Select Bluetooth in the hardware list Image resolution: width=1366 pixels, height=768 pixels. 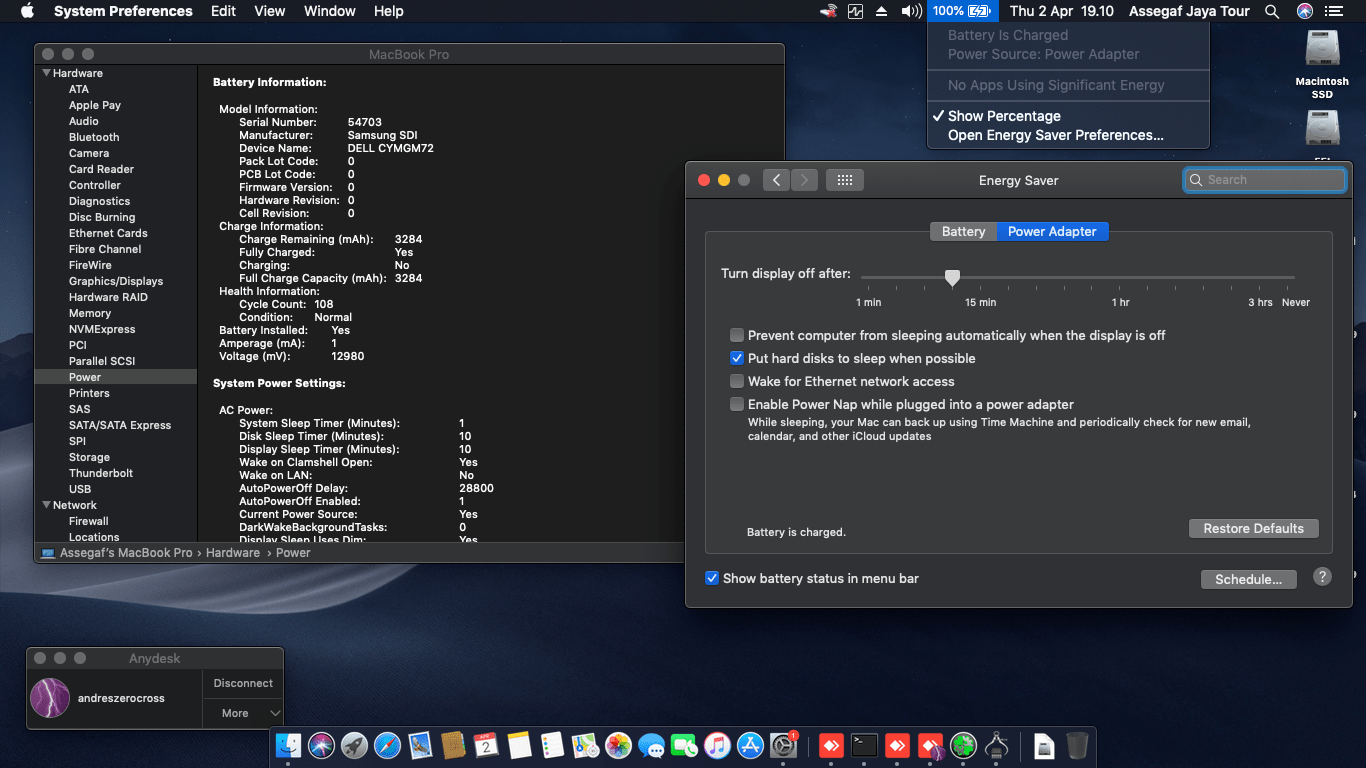[x=94, y=137]
